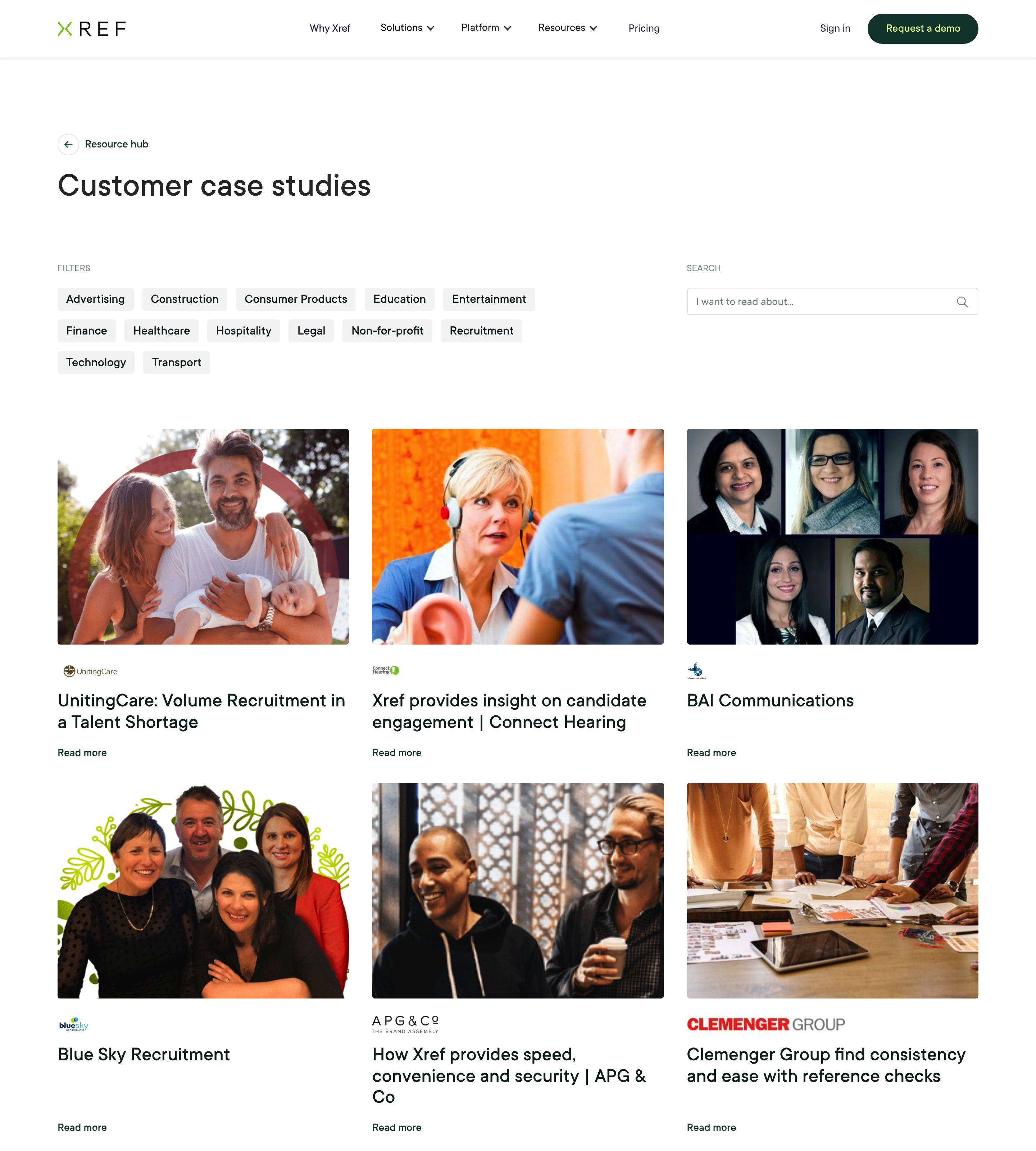Click the BAI Communications logo icon
This screenshot has width=1036, height=1151.
[x=696, y=670]
